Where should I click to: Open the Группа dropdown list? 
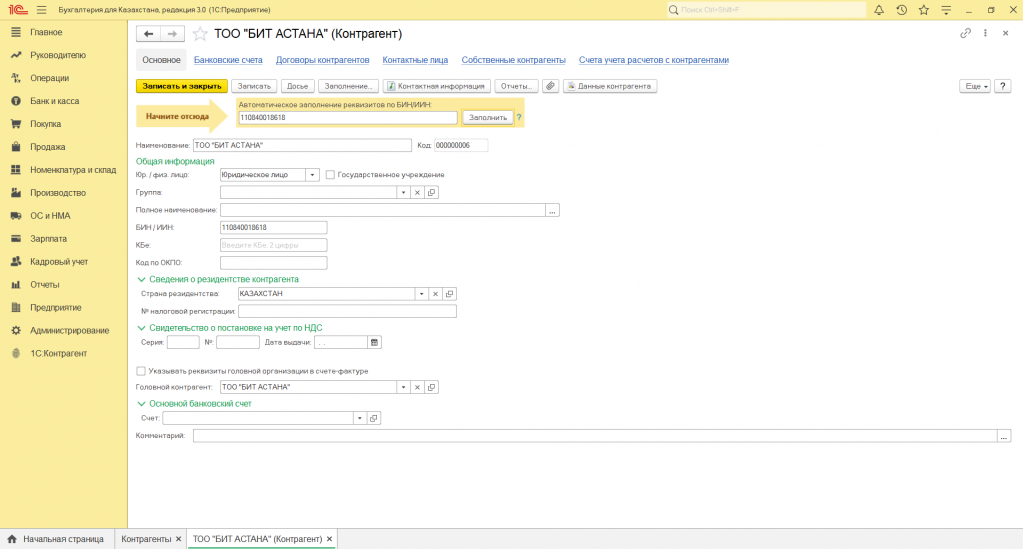(403, 193)
